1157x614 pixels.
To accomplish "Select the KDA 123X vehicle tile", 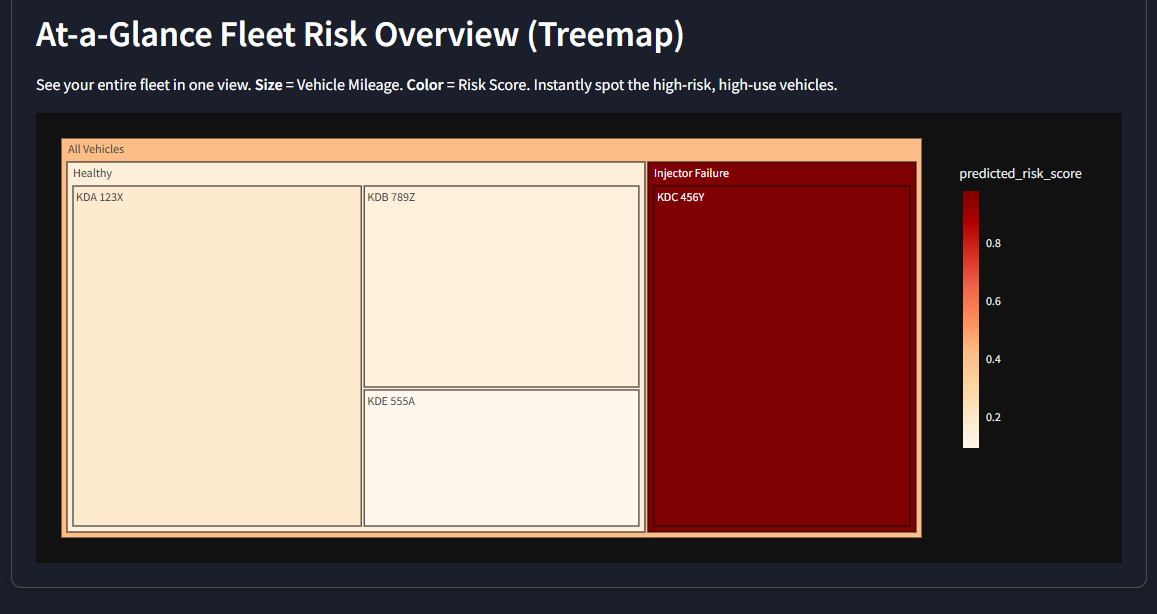I will point(217,356).
